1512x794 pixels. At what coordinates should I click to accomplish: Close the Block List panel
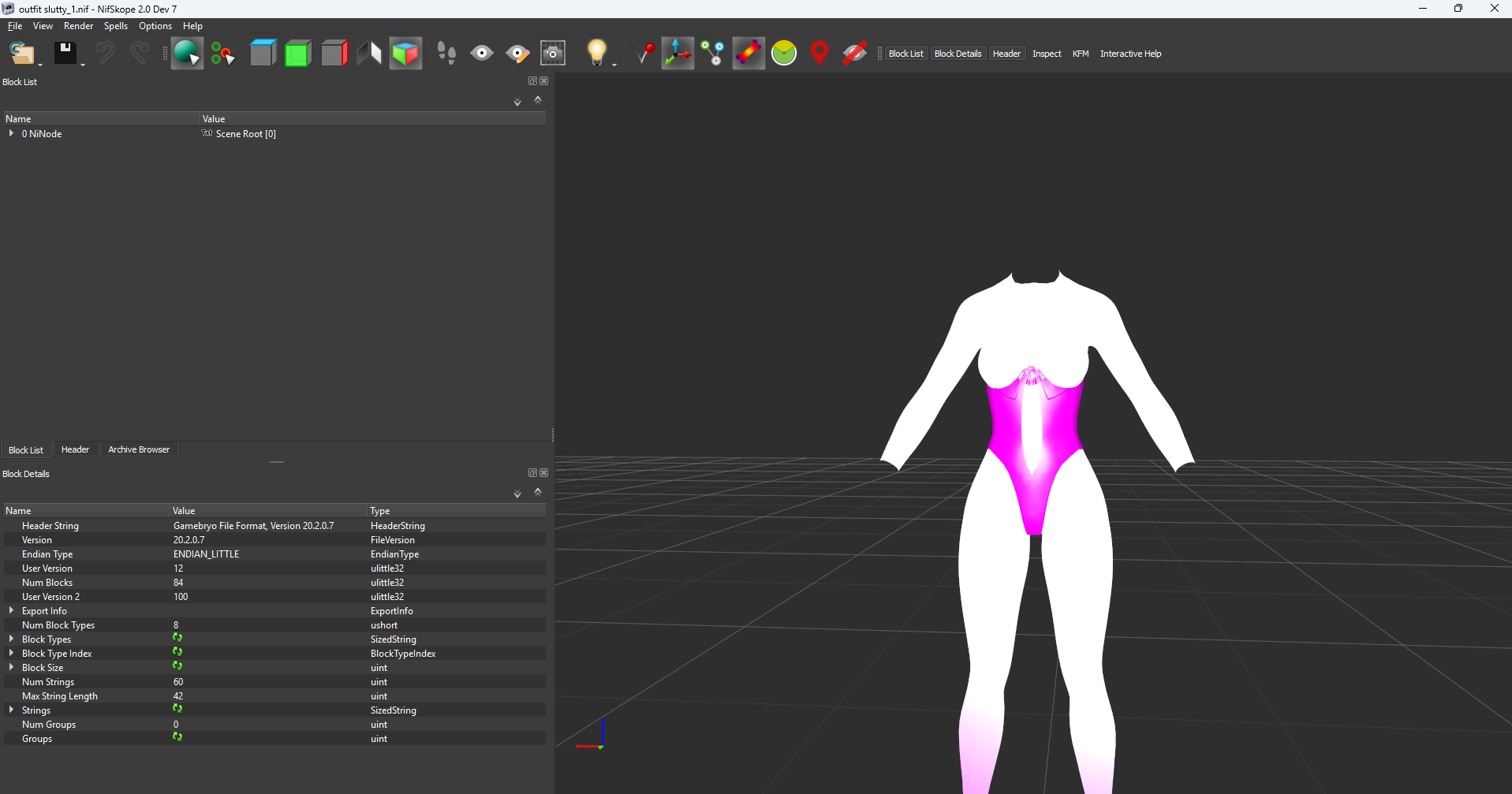tap(543, 81)
